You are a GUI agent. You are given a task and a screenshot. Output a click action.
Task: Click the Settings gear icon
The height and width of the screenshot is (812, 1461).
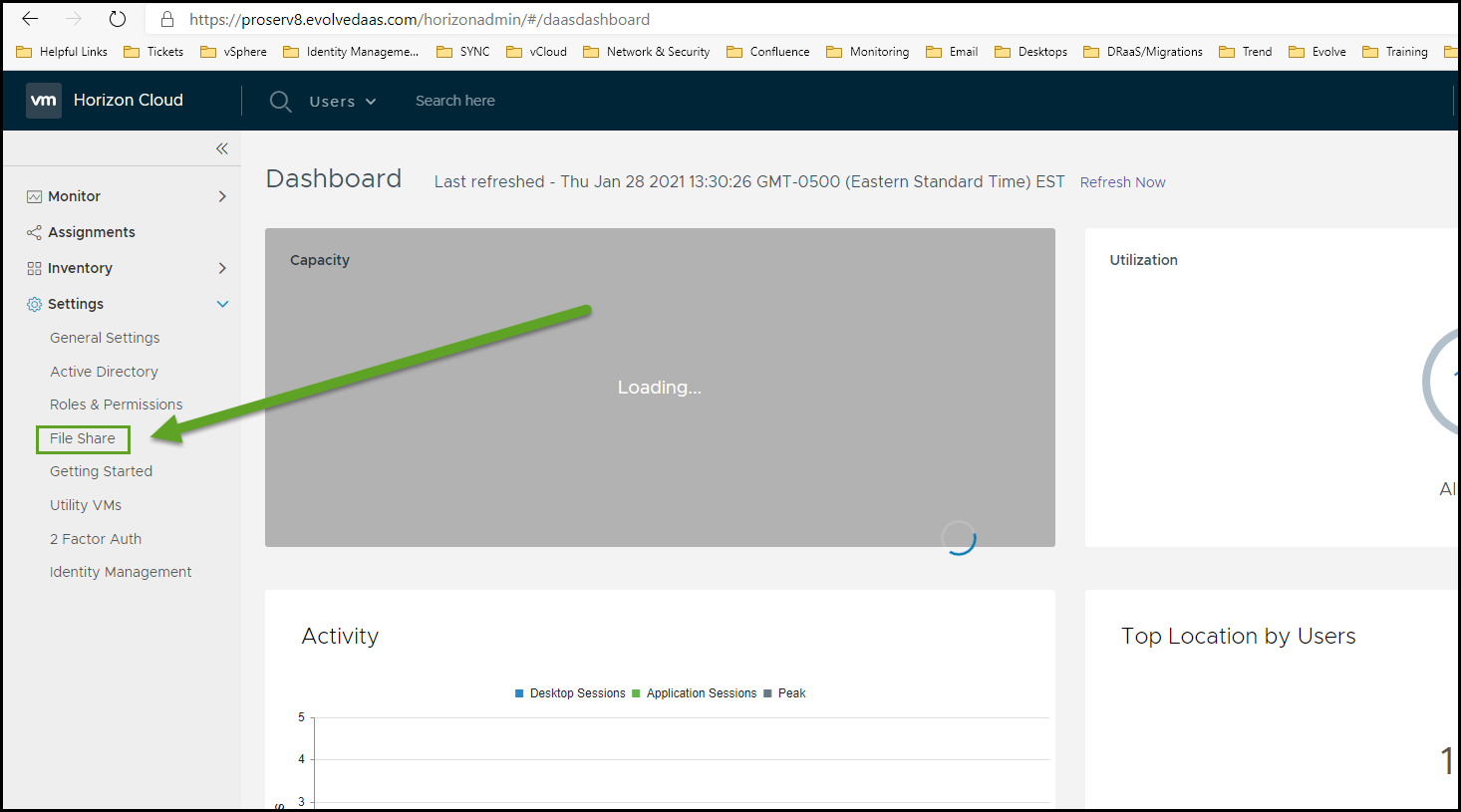click(x=34, y=304)
